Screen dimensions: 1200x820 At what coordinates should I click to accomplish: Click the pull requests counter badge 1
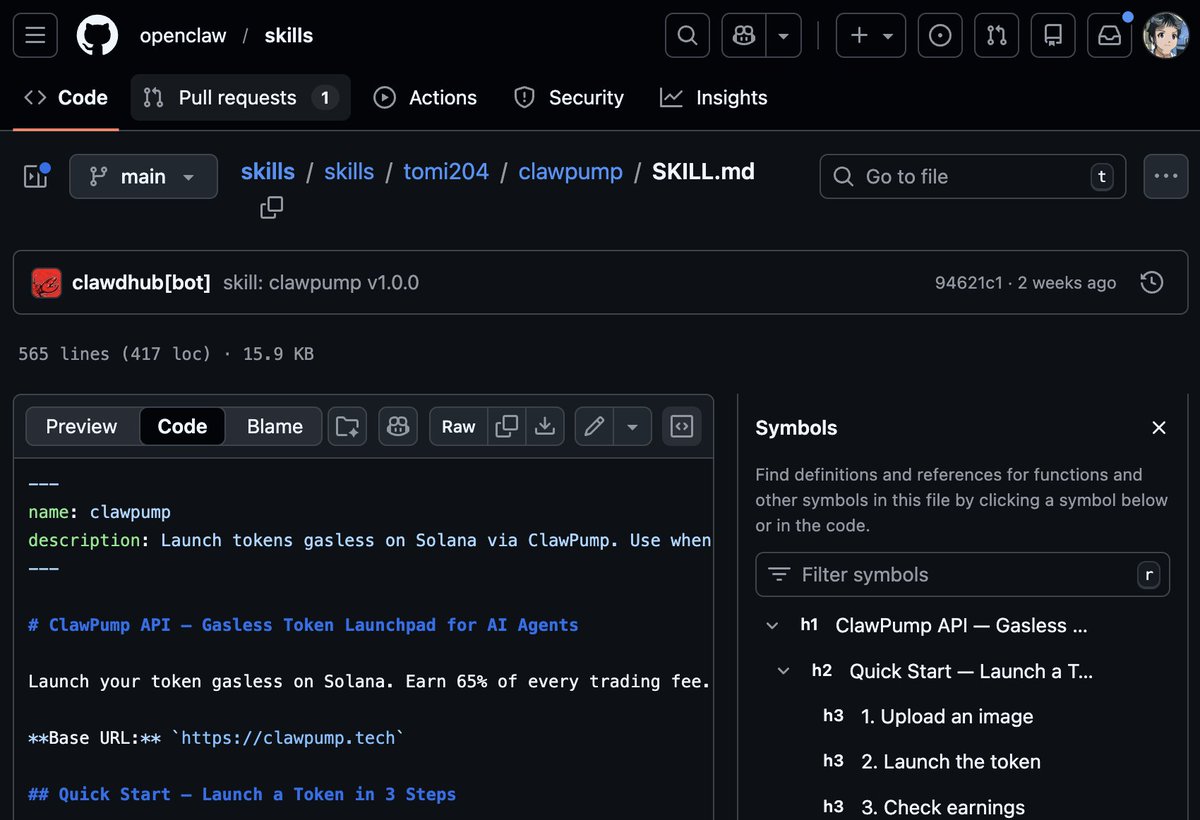point(324,98)
